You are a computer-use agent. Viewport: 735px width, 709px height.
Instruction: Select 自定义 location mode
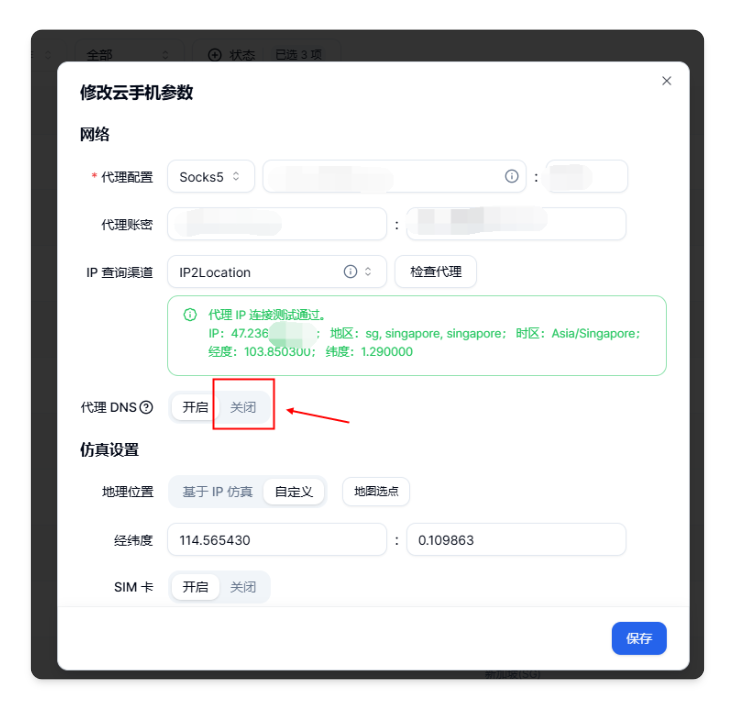pyautogui.click(x=293, y=492)
